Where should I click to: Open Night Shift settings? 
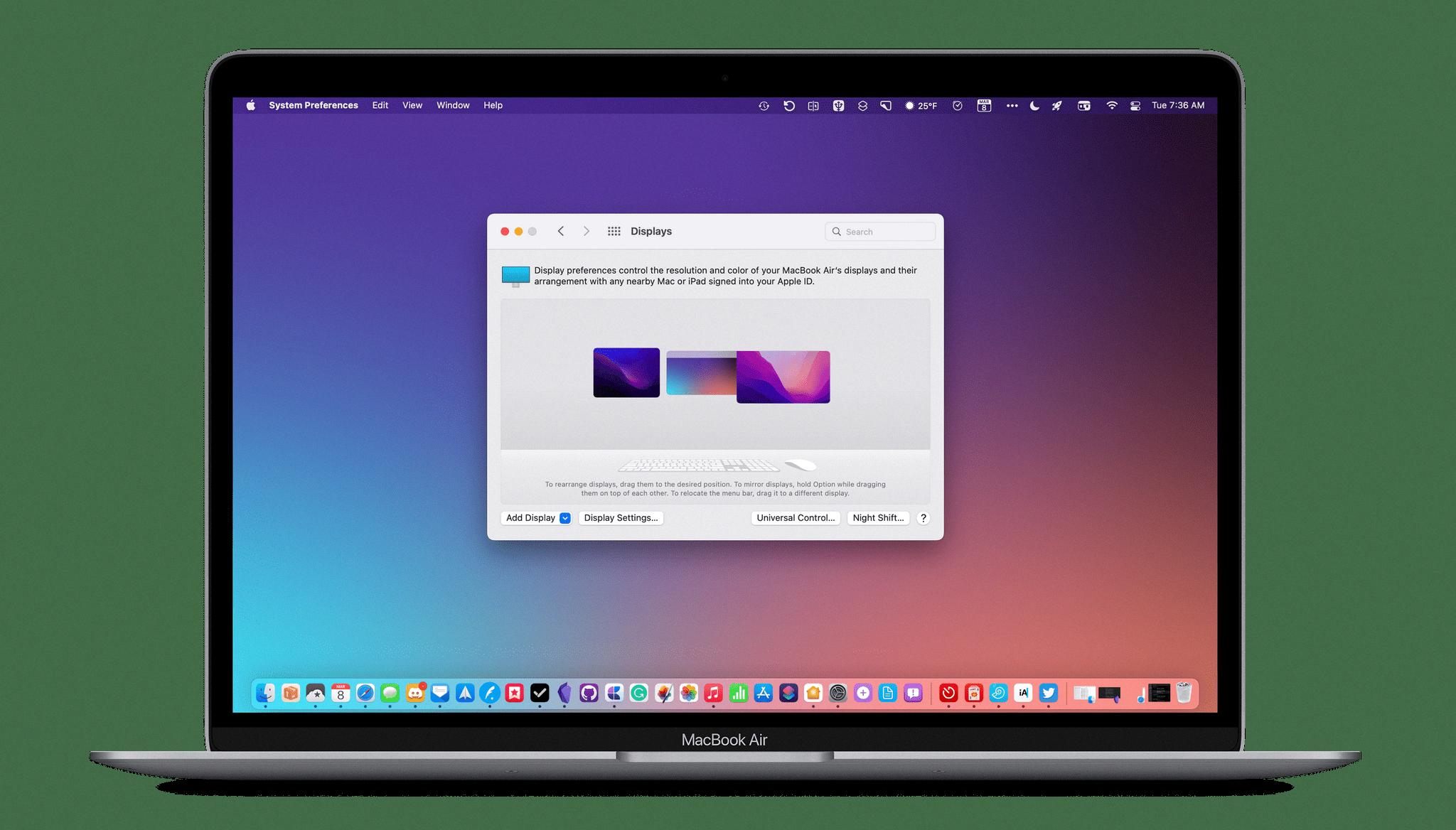point(877,517)
